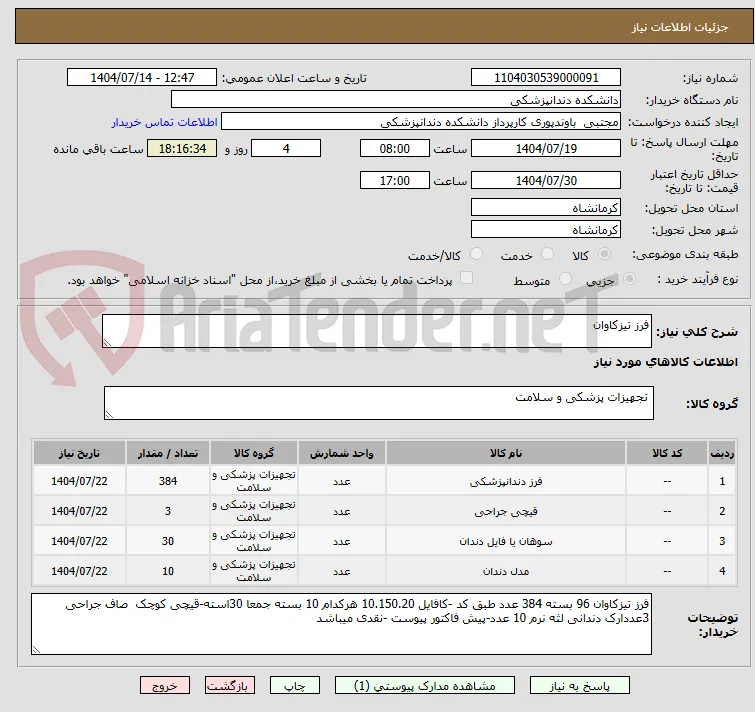Click the چاپ print button
The image size is (755, 712).
294,685
